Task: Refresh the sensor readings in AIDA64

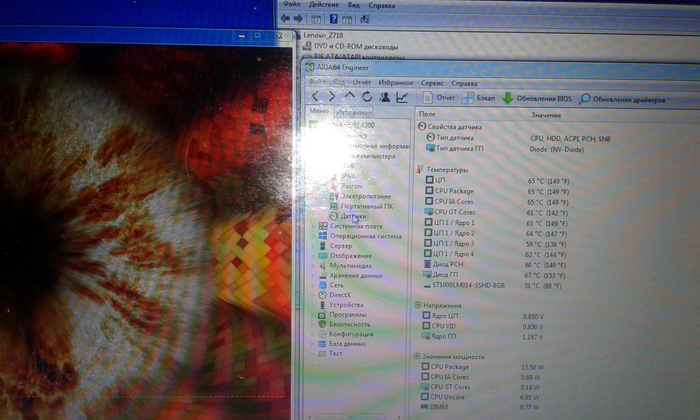Action: [367, 97]
